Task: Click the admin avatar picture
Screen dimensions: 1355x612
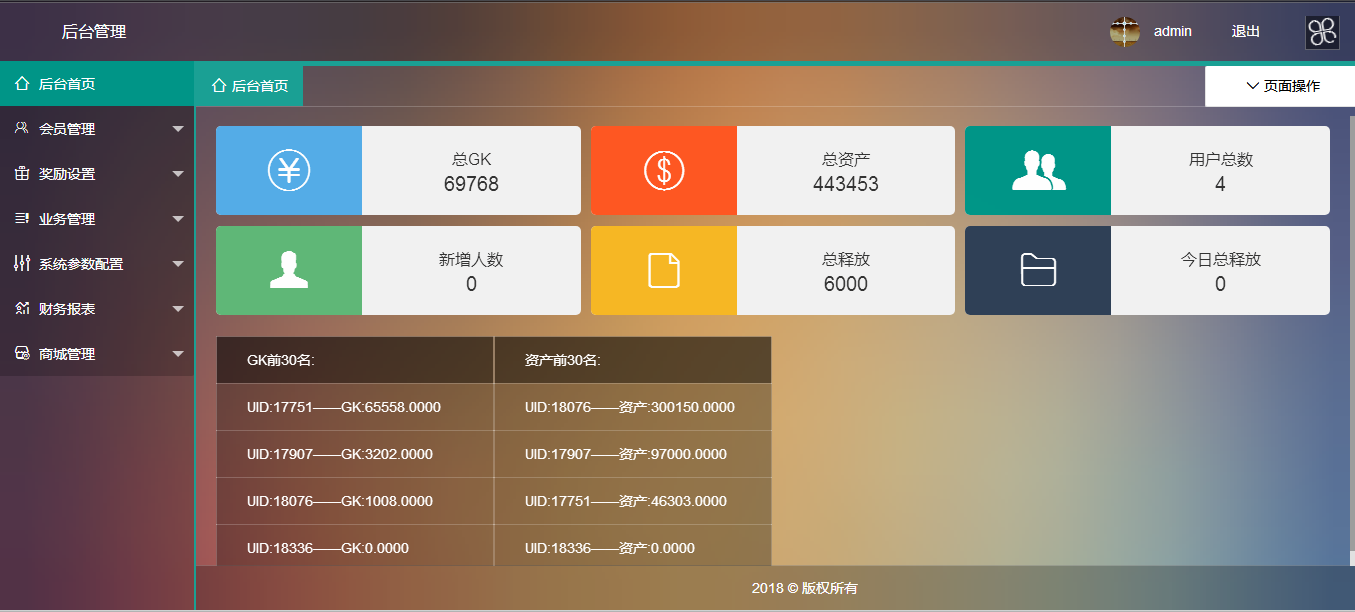Action: [1125, 32]
